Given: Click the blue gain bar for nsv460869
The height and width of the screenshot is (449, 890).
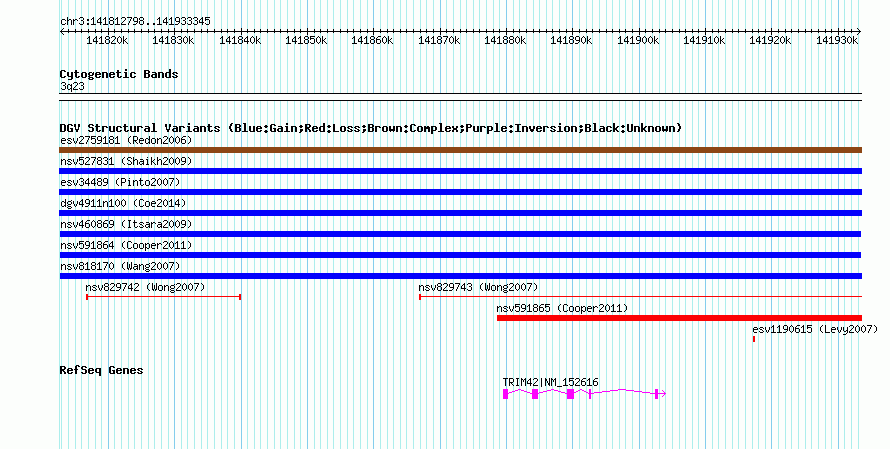Looking at the screenshot, I should pyautogui.click(x=460, y=234).
